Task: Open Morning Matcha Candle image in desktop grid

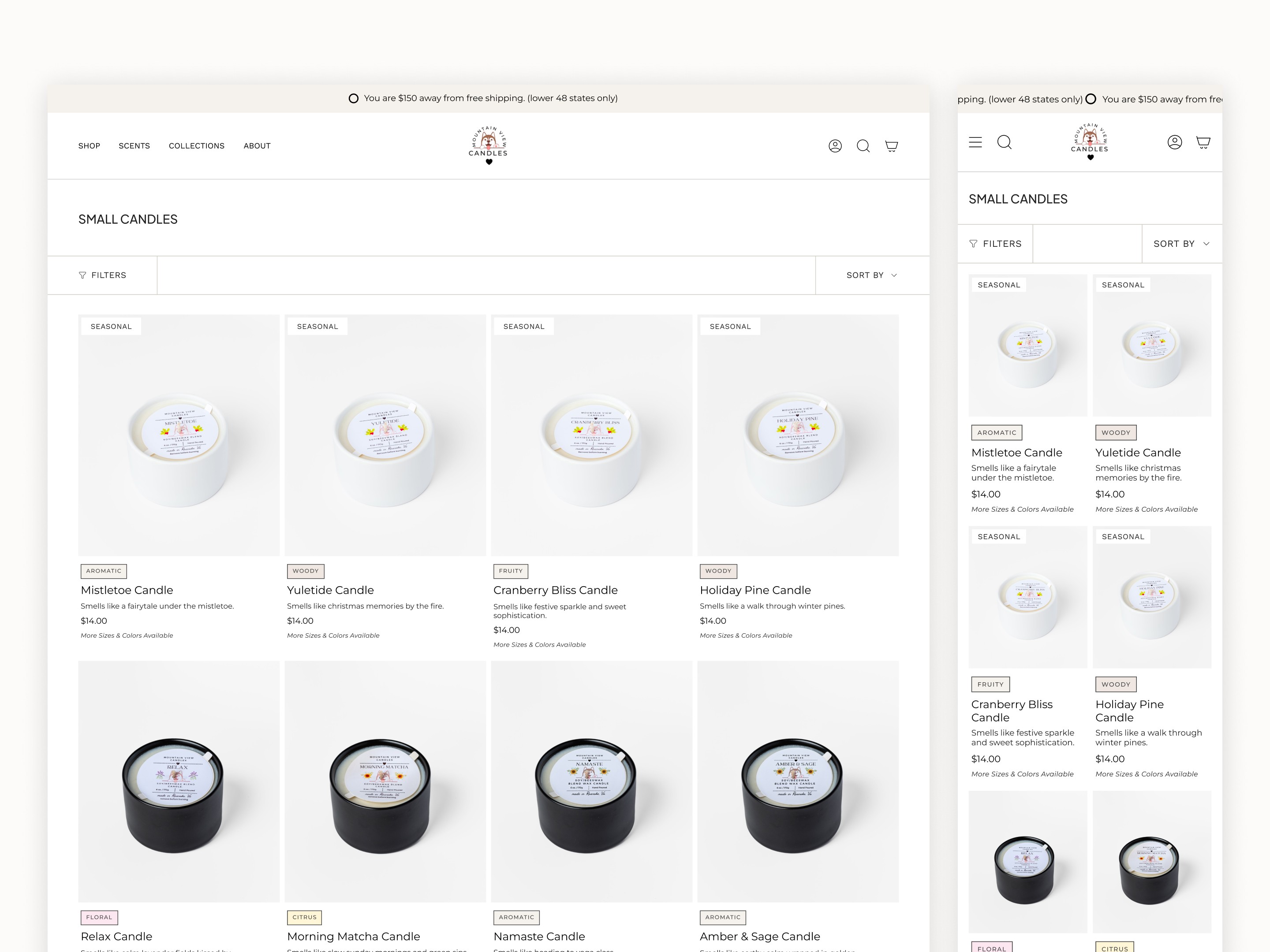Action: point(385,781)
